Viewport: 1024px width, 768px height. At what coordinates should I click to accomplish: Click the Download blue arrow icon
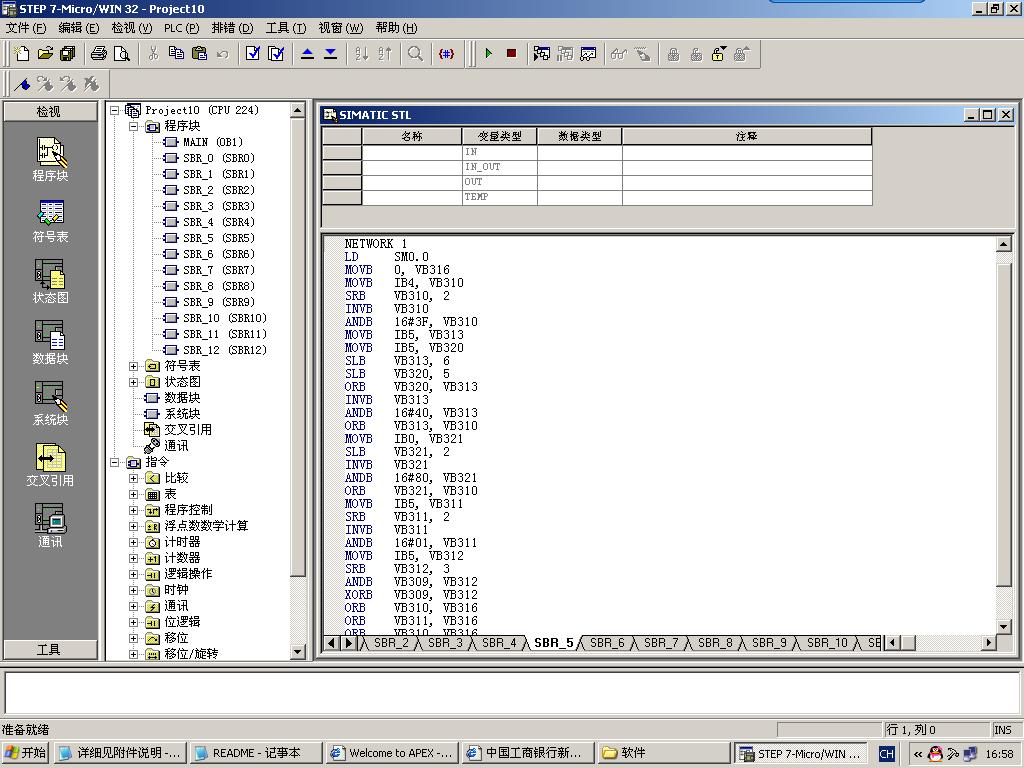(330, 54)
